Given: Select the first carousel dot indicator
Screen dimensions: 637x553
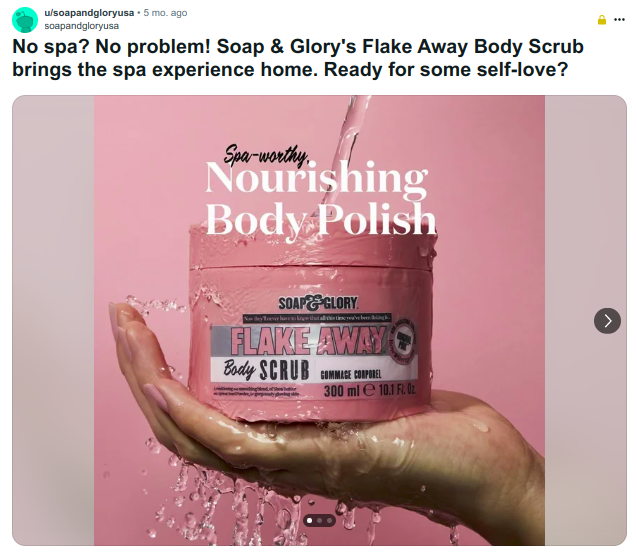Looking at the screenshot, I should 310,520.
